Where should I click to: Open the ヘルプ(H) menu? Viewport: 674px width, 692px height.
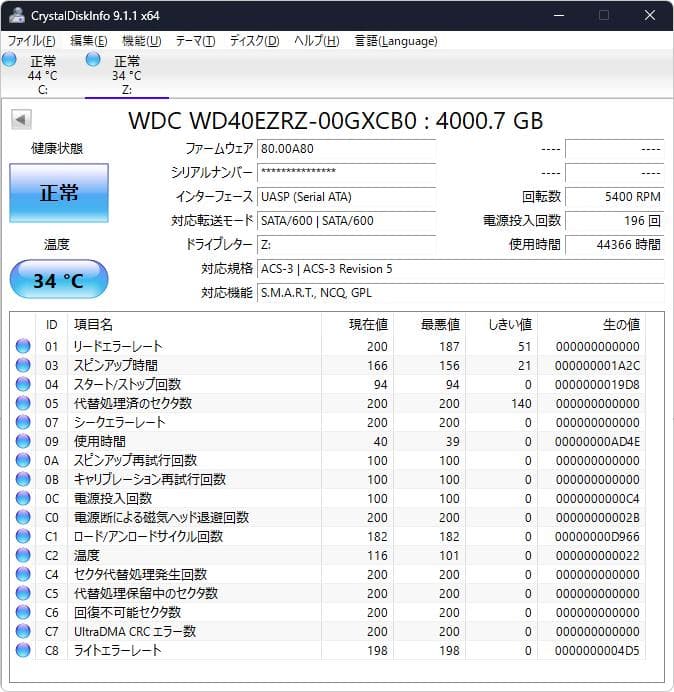point(316,41)
